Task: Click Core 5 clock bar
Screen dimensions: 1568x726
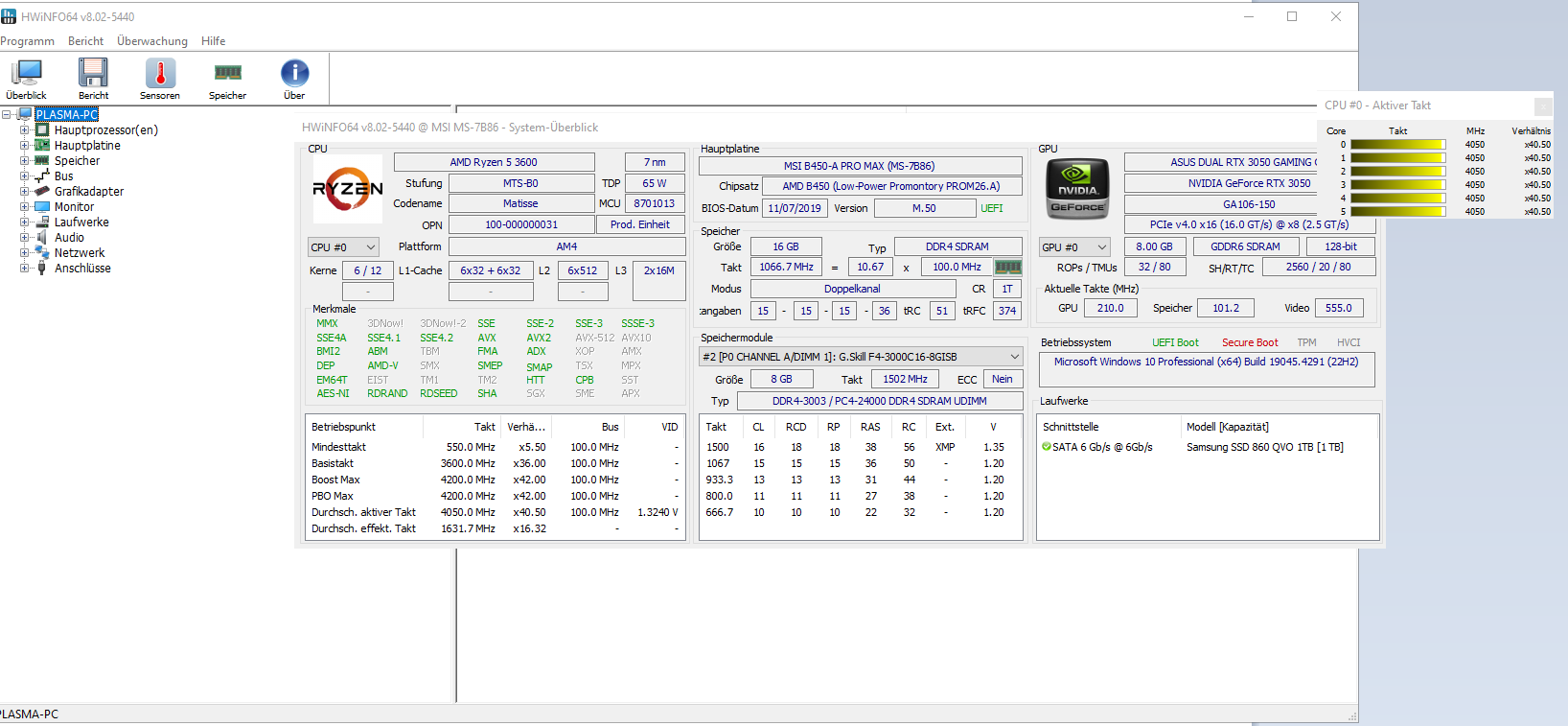Action: pos(1398,212)
